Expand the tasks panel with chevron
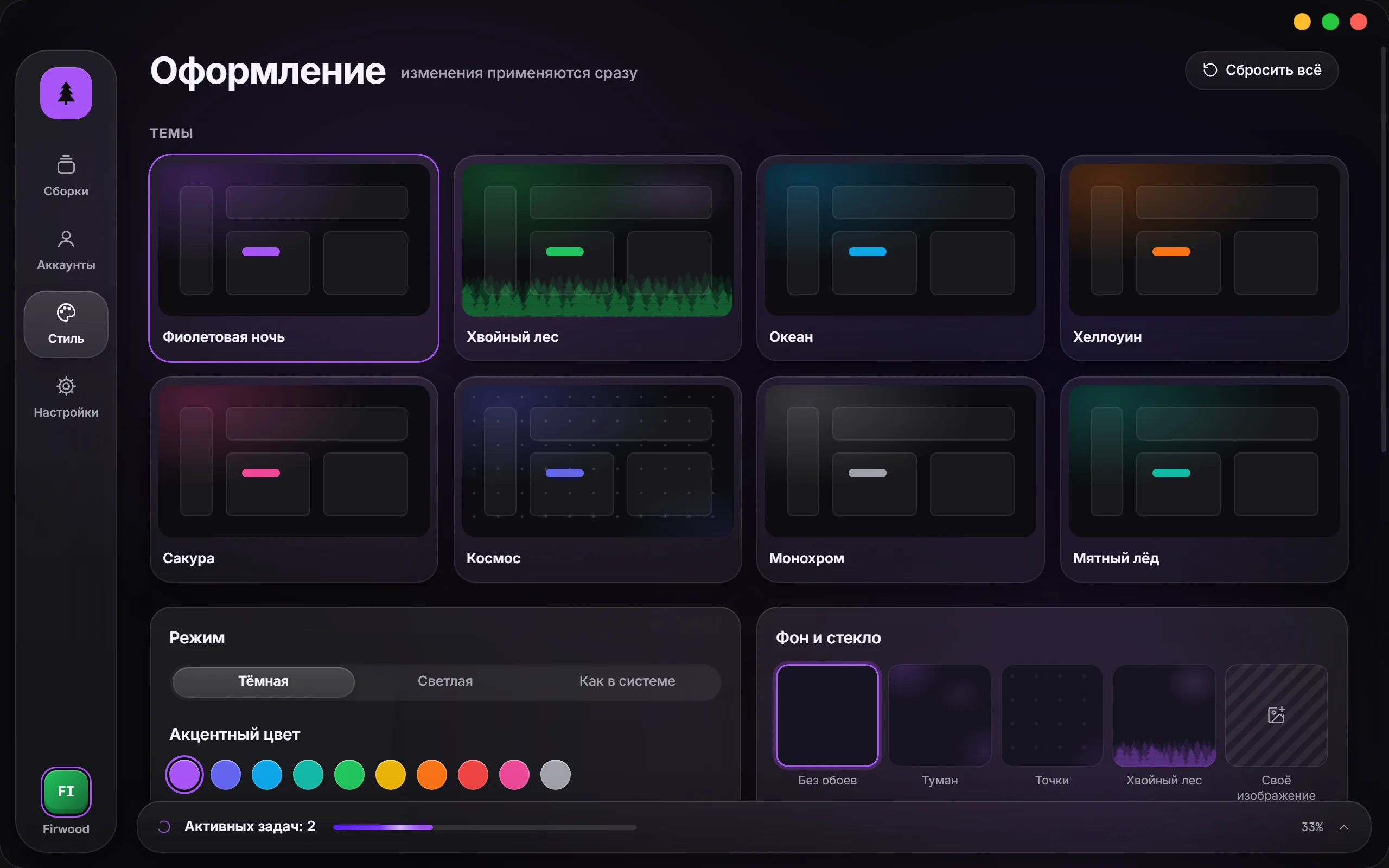Image resolution: width=1389 pixels, height=868 pixels. (1343, 827)
